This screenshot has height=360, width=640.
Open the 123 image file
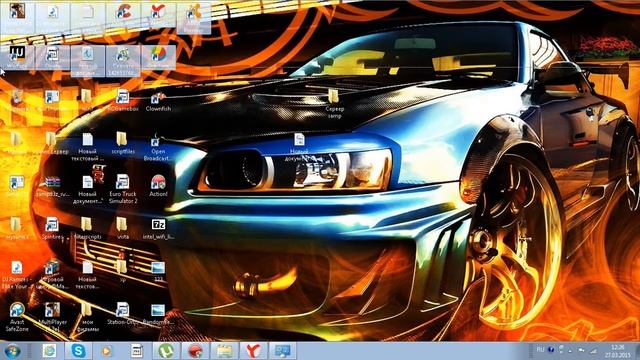click(x=158, y=271)
